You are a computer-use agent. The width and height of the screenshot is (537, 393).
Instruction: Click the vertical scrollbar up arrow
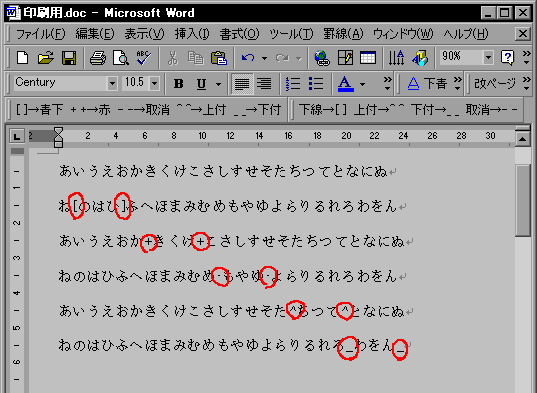(x=523, y=139)
